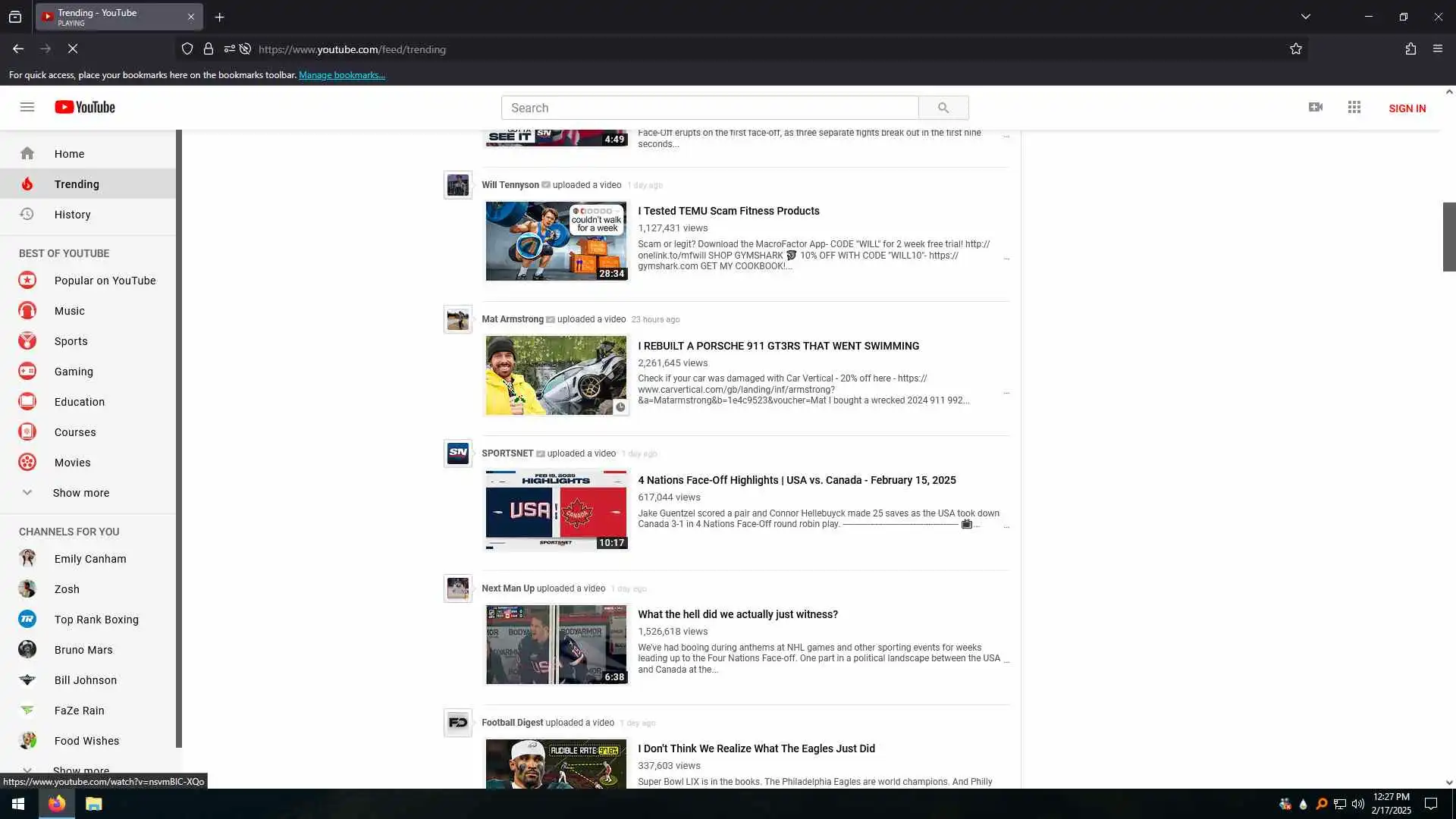
Task: Open the YouTube hamburger guide menu
Action: click(27, 107)
